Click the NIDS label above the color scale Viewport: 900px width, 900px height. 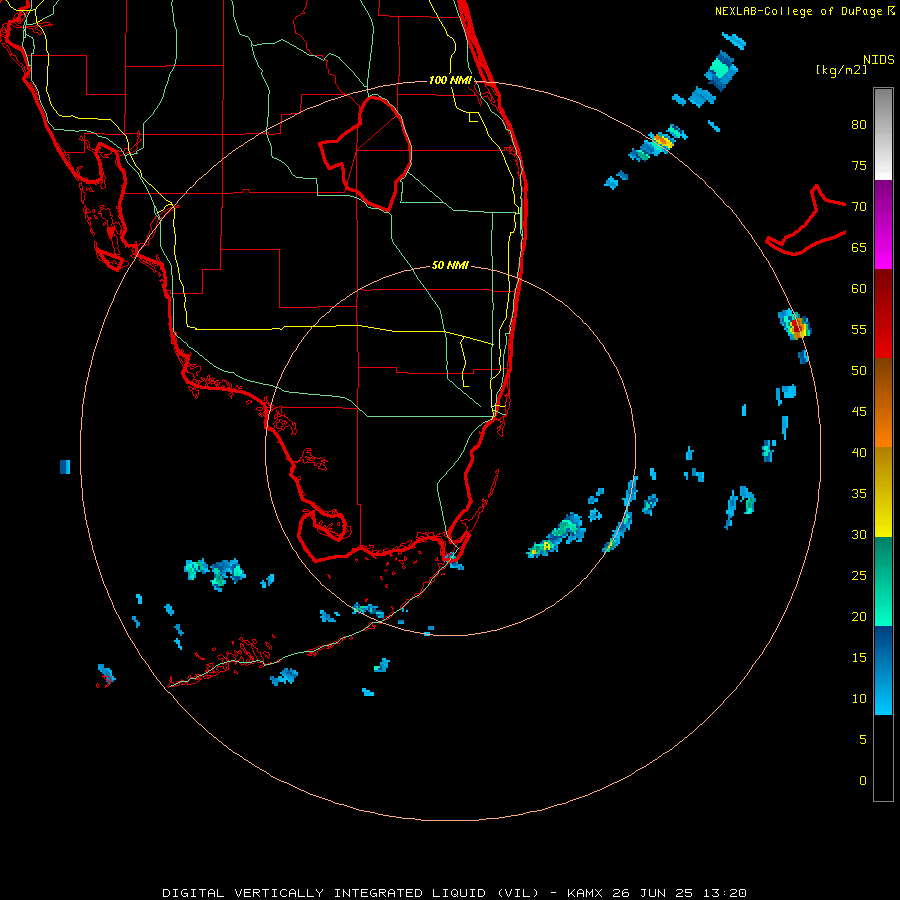pos(878,60)
